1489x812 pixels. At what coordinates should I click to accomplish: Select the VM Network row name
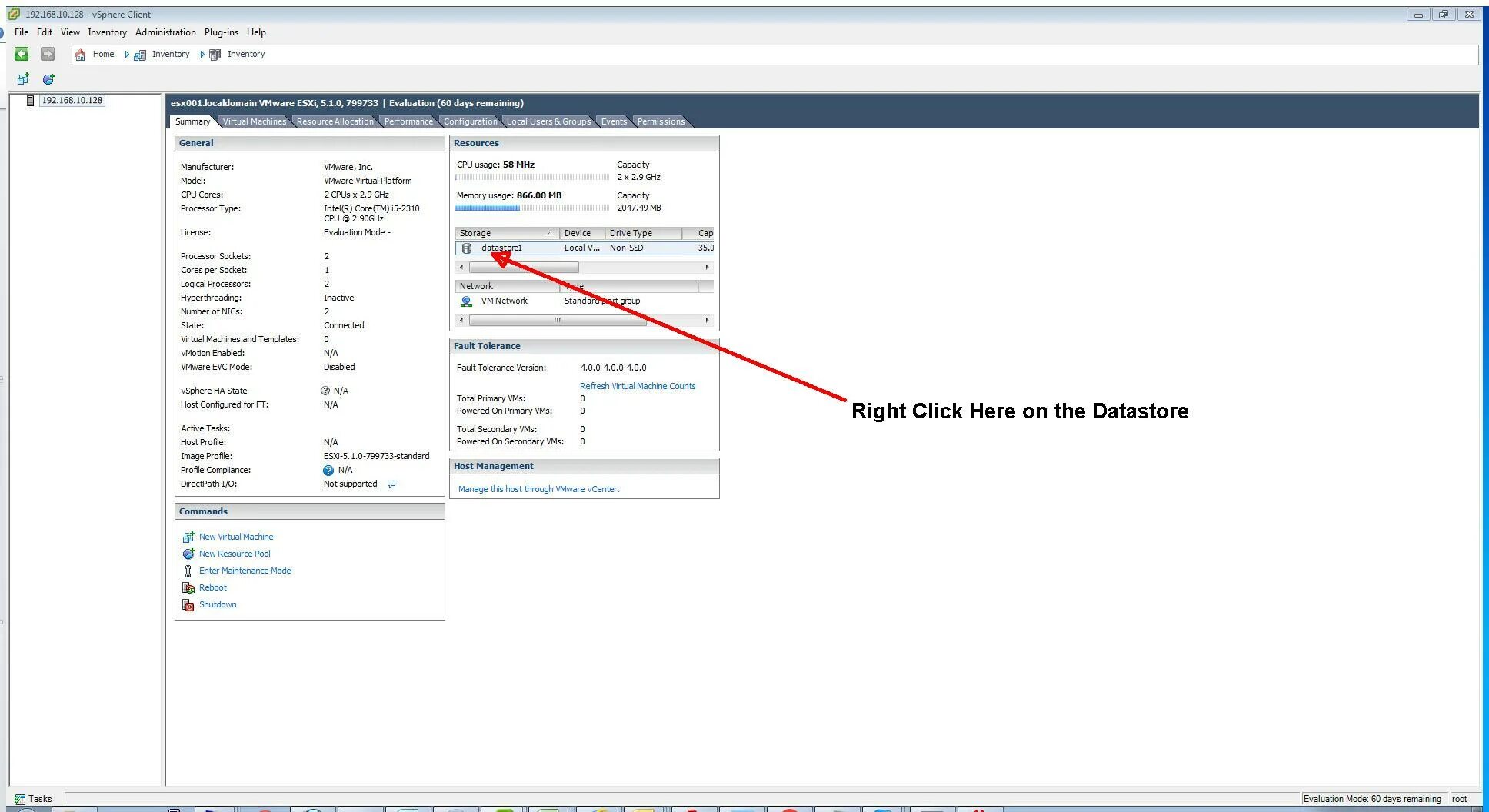point(505,301)
